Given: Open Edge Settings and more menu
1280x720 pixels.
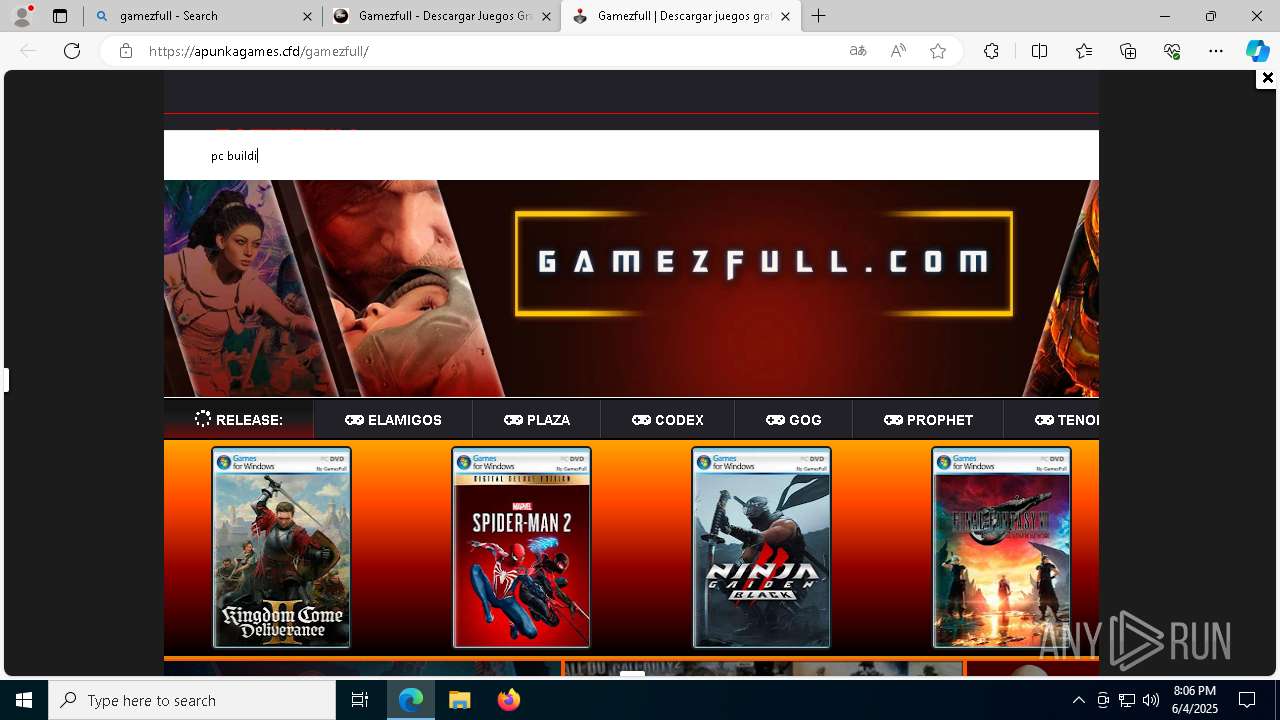Looking at the screenshot, I should (x=1216, y=51).
